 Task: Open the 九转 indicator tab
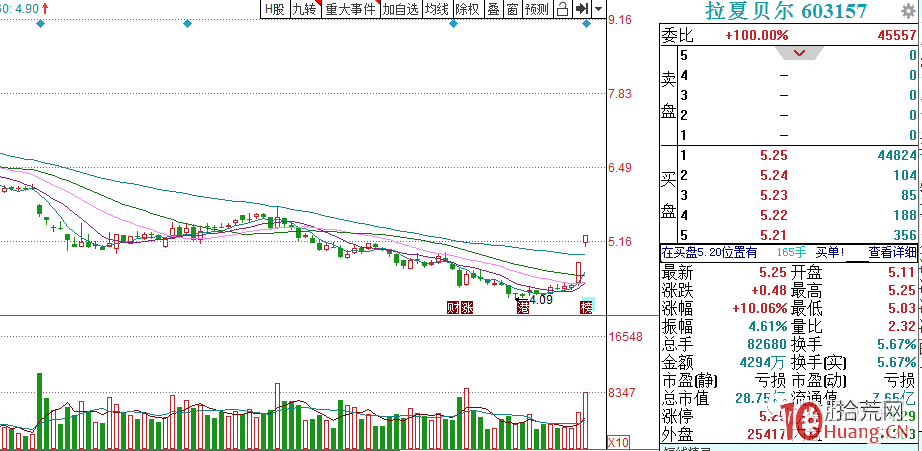(x=306, y=9)
